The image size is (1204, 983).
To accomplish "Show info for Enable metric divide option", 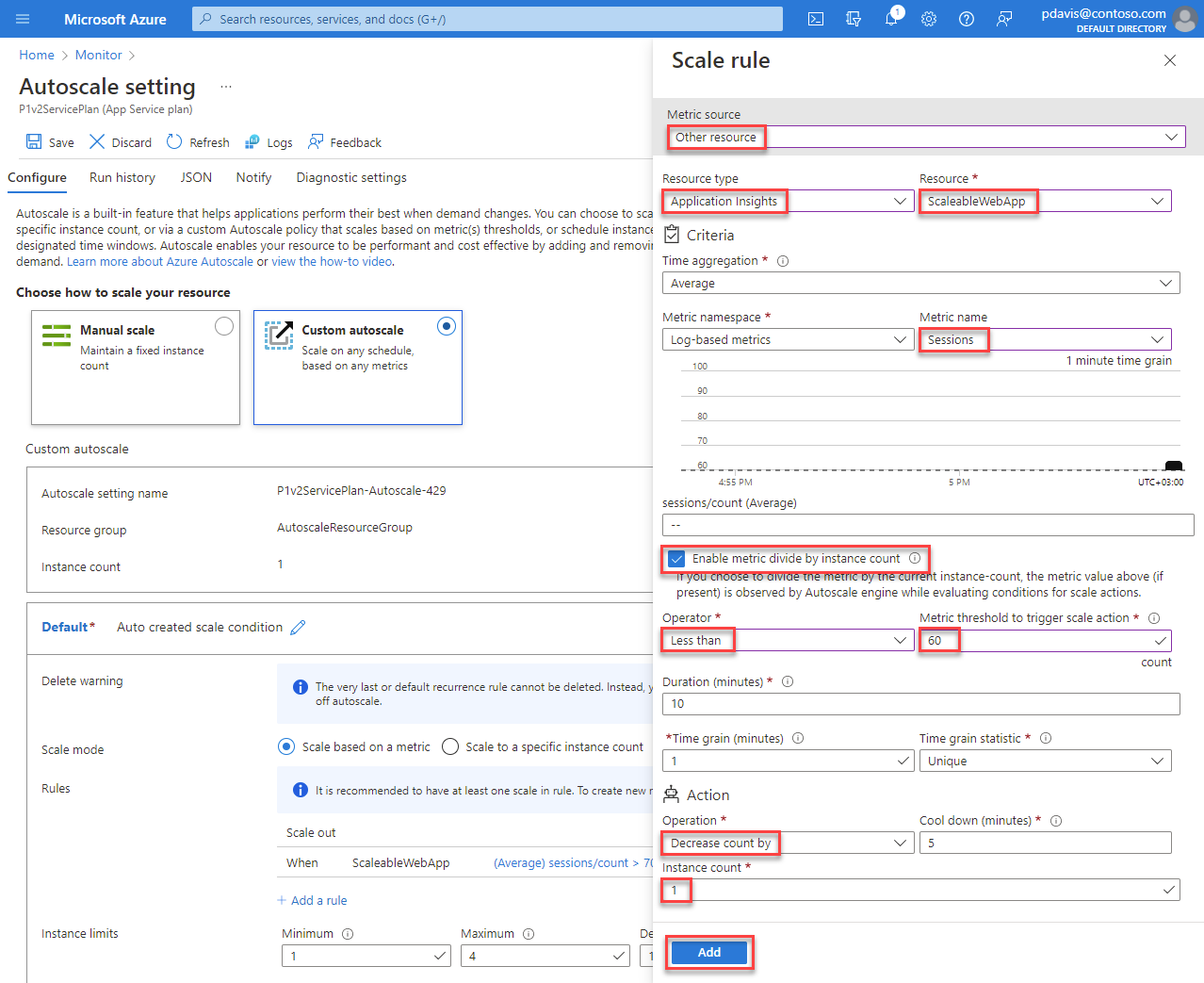I will coord(915,558).
